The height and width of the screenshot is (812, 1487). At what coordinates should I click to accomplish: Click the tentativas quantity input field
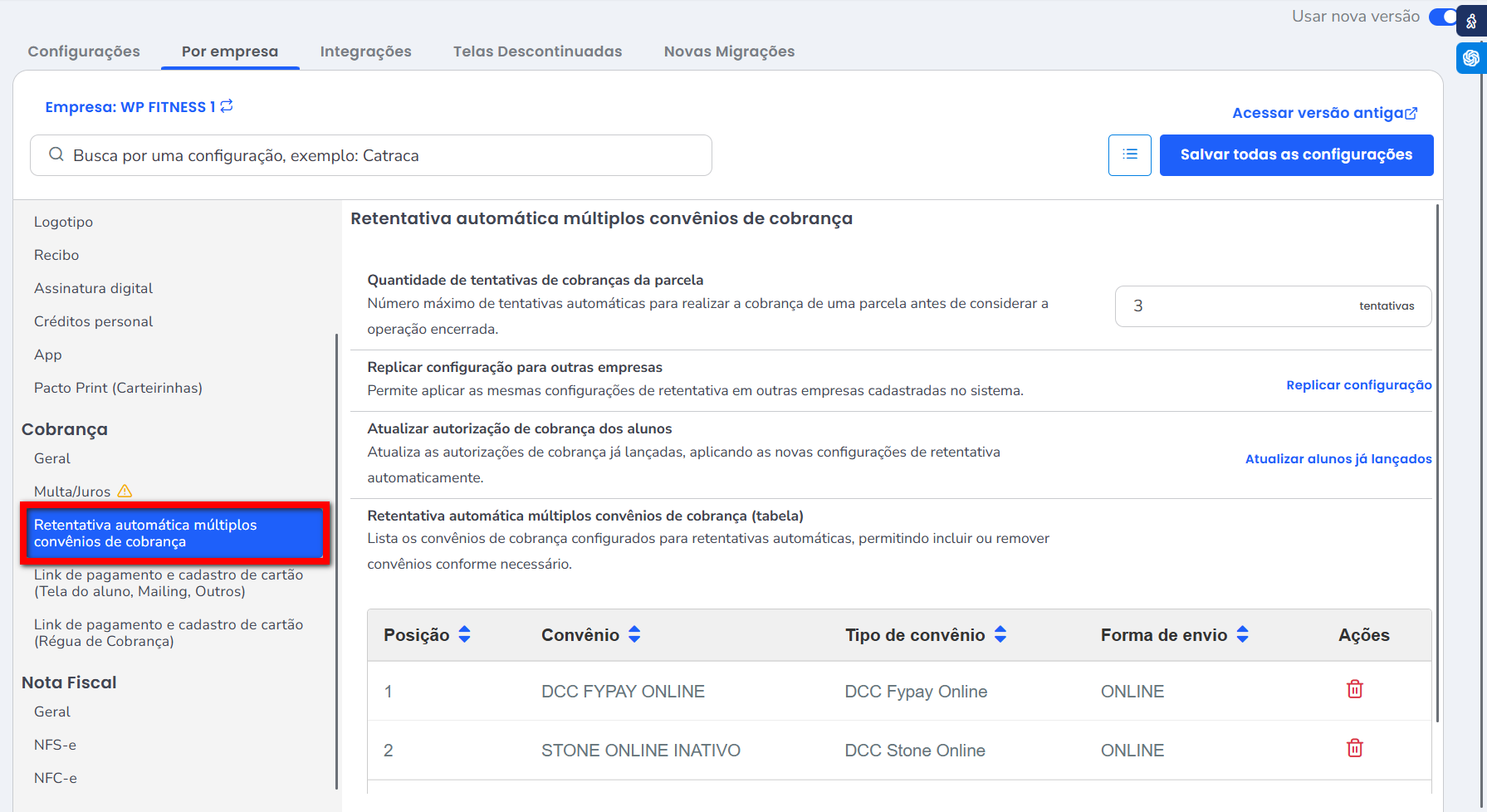pos(1237,306)
